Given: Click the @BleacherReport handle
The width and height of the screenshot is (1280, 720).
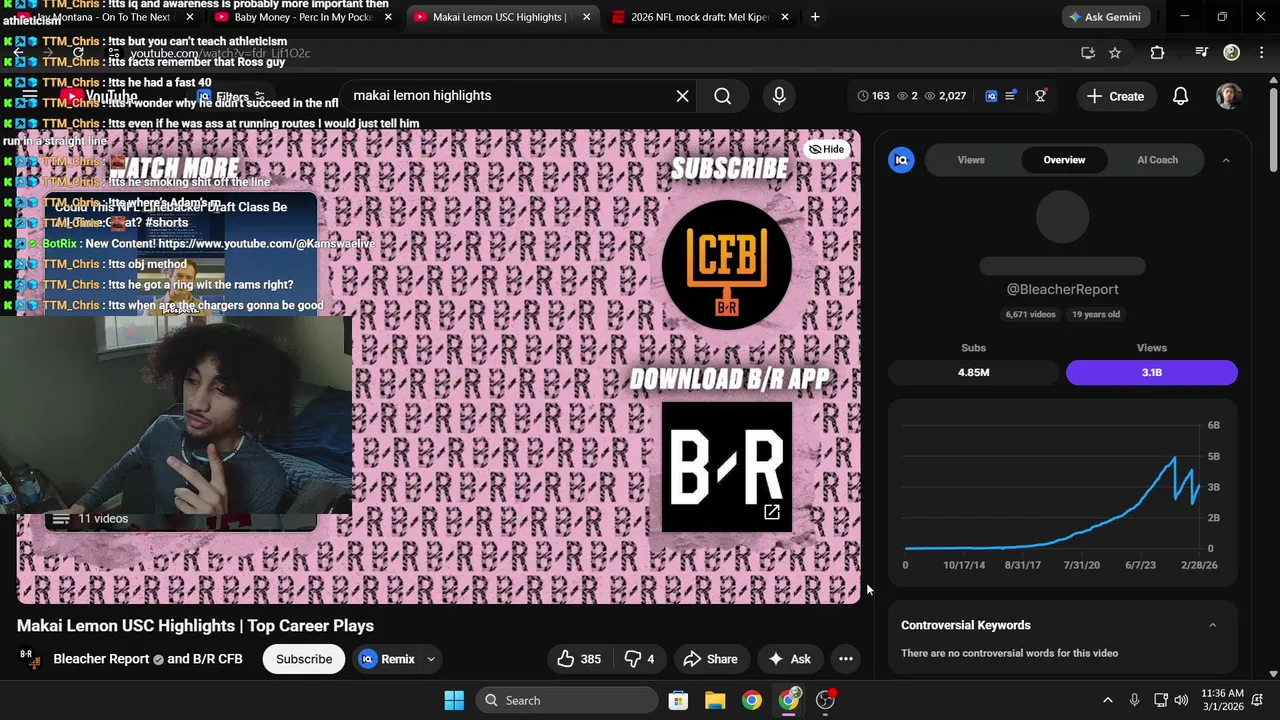Looking at the screenshot, I should 1062,289.
